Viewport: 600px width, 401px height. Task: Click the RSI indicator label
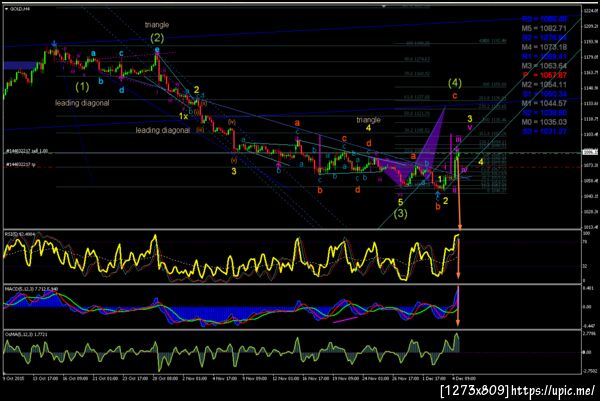click(x=20, y=233)
